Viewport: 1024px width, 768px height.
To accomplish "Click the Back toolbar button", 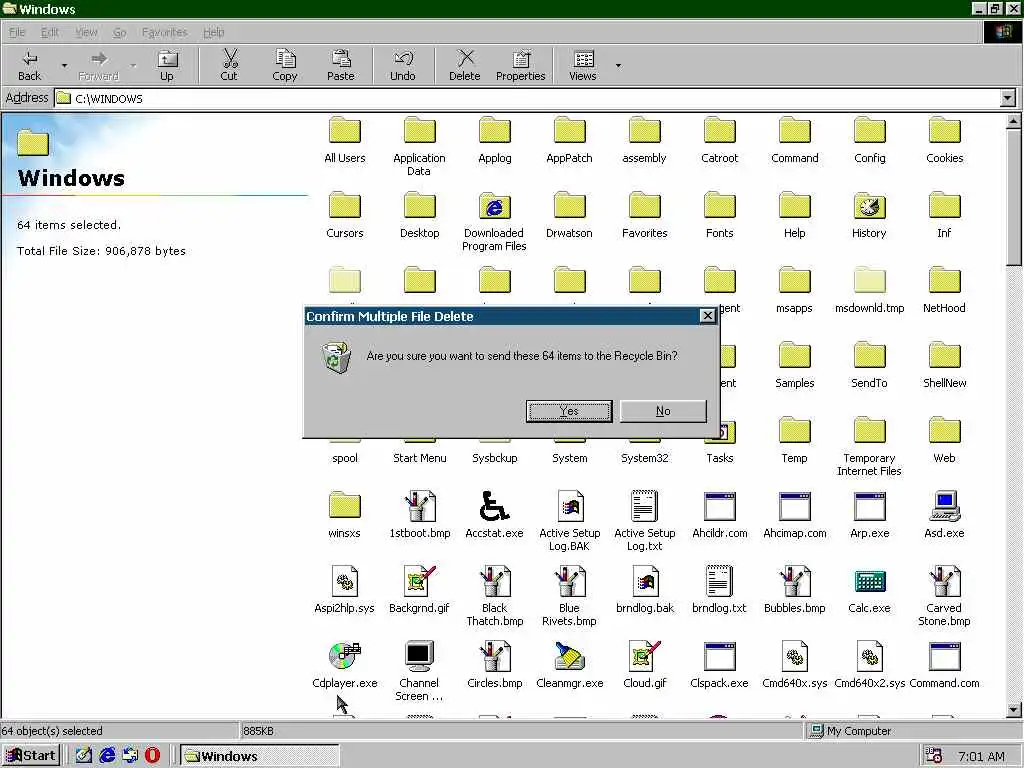I will (x=29, y=65).
